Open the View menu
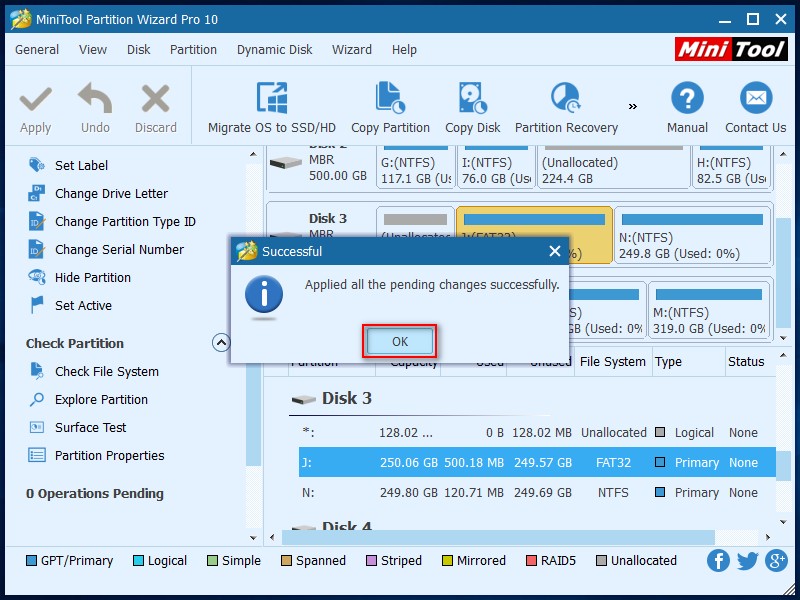This screenshot has height=600, width=800. [93, 49]
